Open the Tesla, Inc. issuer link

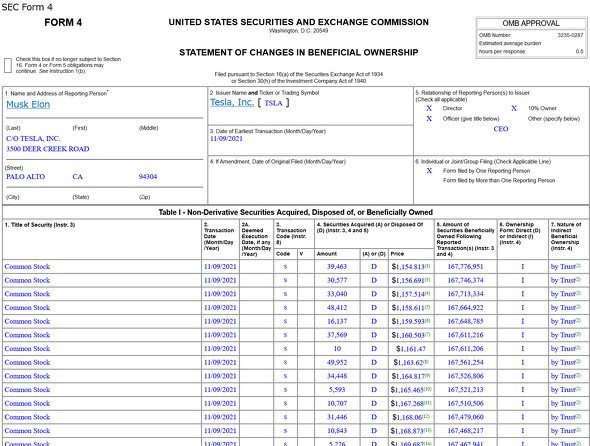(x=232, y=102)
